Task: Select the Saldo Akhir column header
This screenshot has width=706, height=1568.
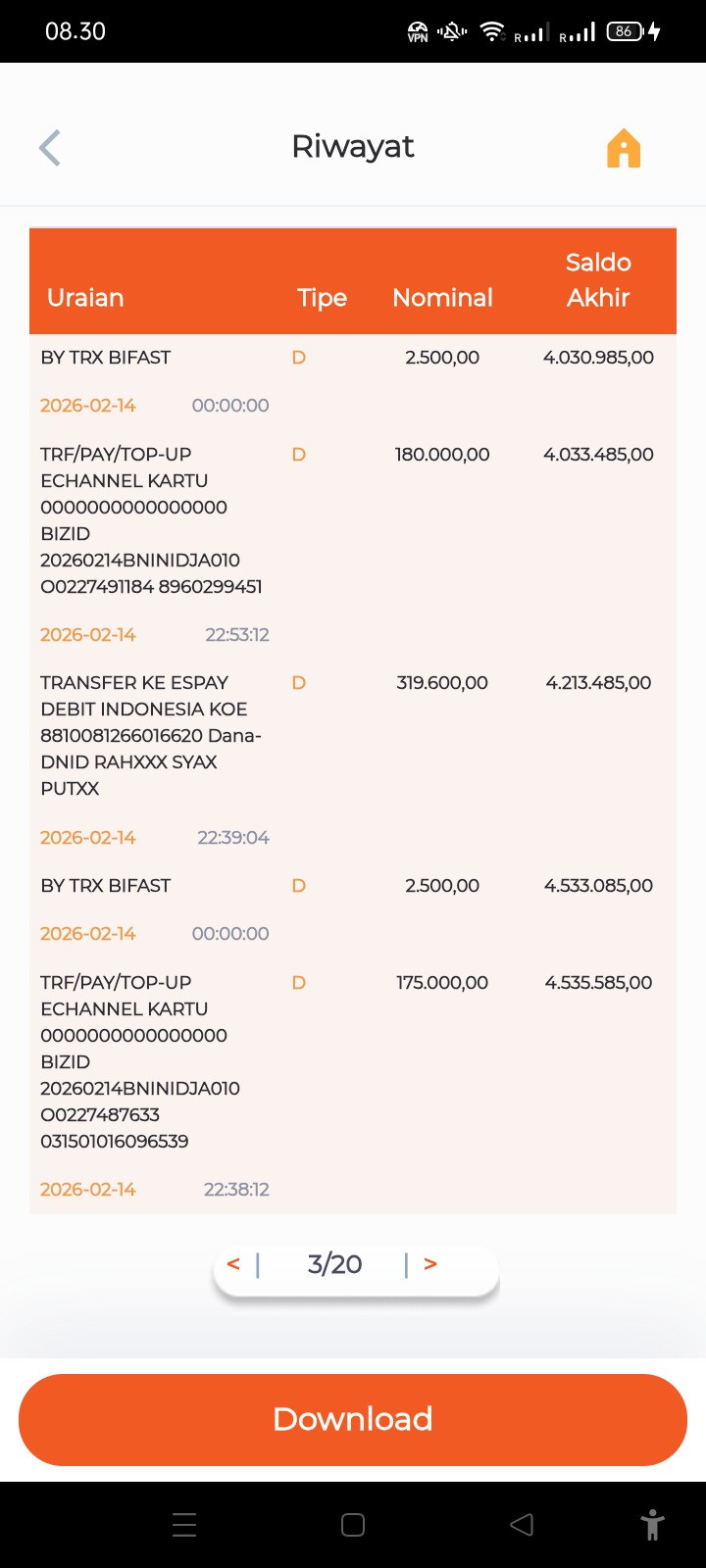Action: [598, 280]
